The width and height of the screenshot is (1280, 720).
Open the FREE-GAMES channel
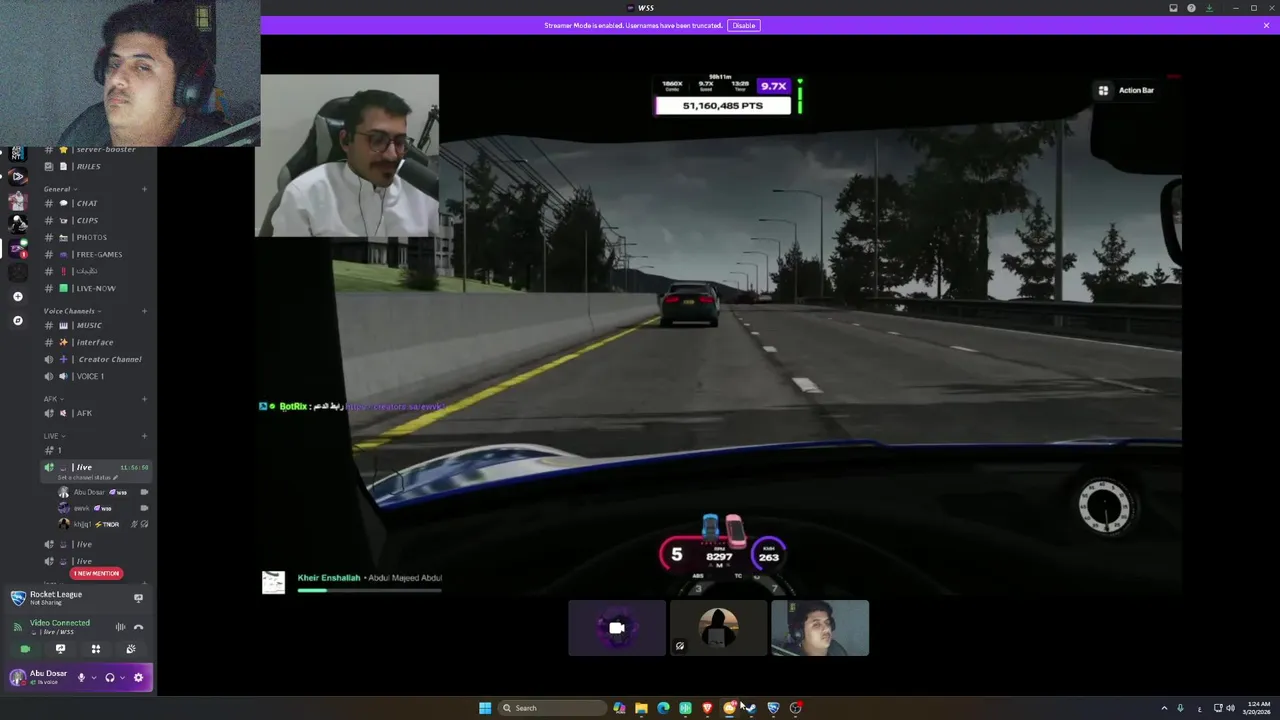[95, 254]
